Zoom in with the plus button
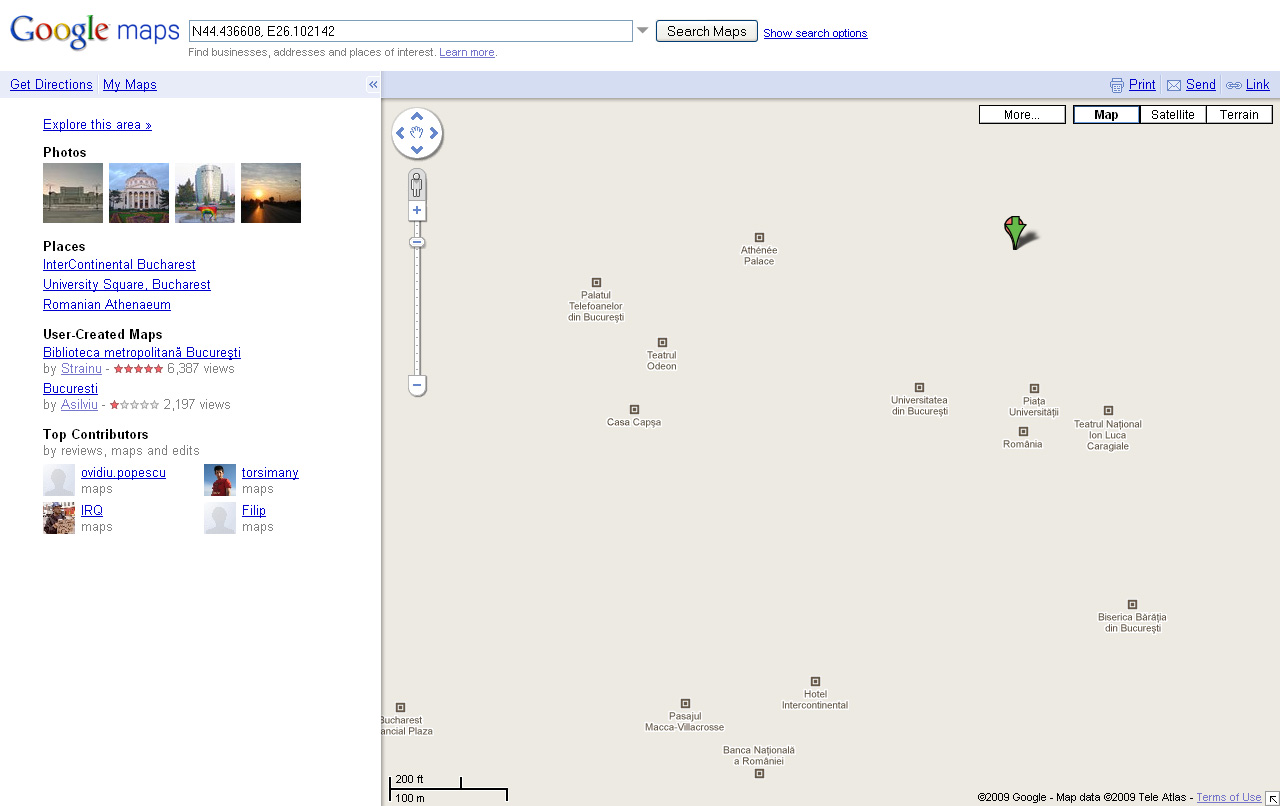The width and height of the screenshot is (1280, 806). [x=417, y=210]
